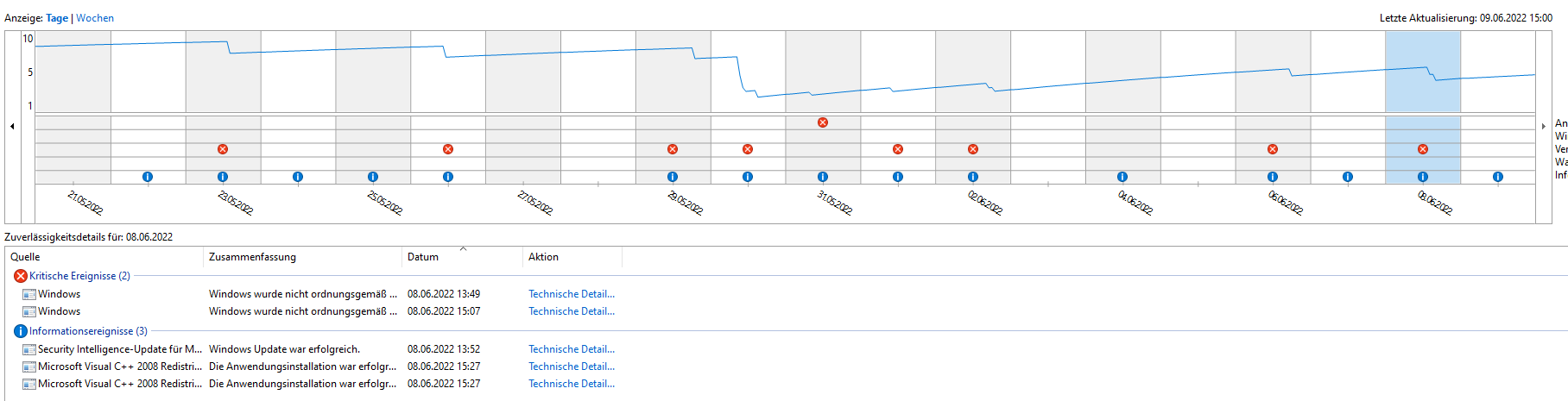Select the top-row failure icon on 31.05.2022

(823, 122)
